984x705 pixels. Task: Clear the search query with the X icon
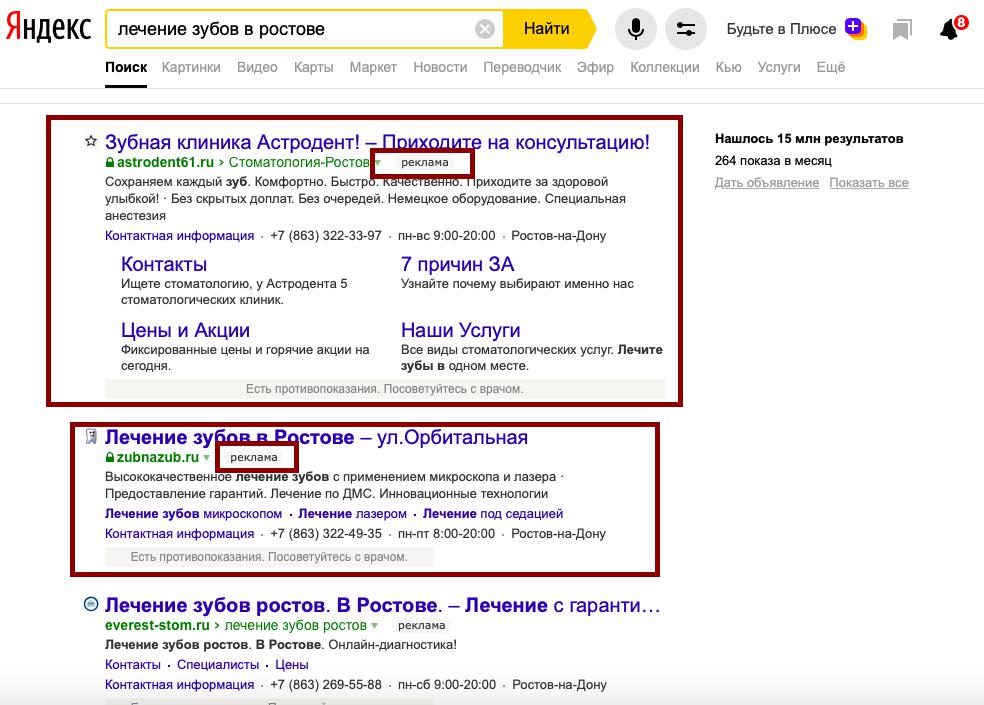tap(484, 29)
